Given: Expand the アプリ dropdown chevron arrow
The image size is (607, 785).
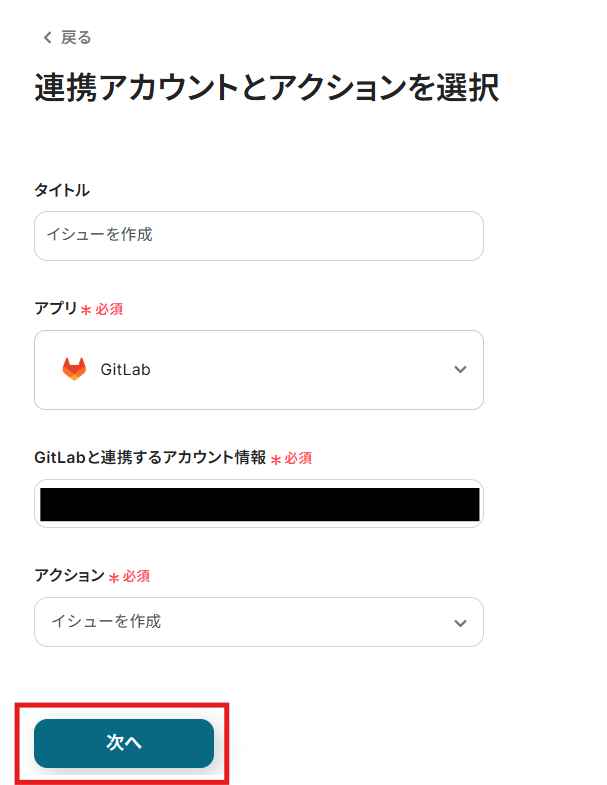Looking at the screenshot, I should point(460,369).
